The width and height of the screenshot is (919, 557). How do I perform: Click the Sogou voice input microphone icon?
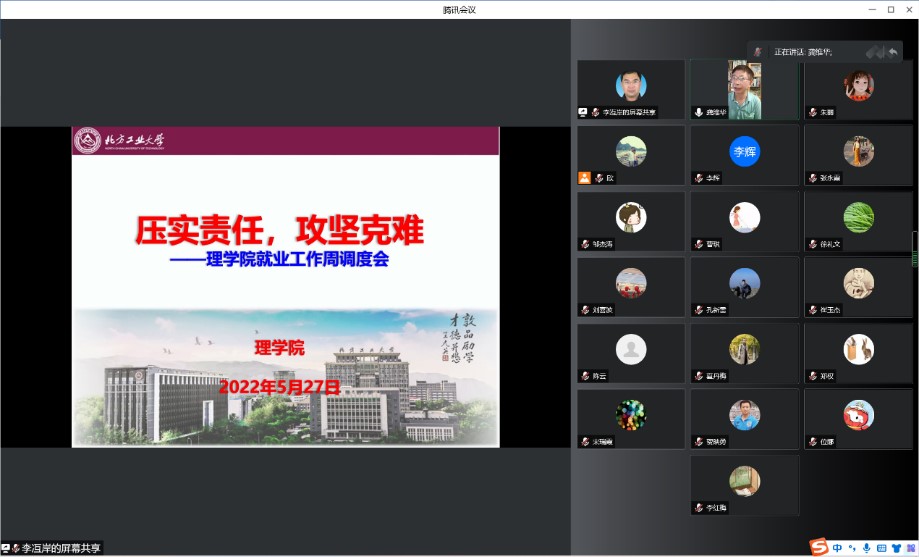click(865, 547)
